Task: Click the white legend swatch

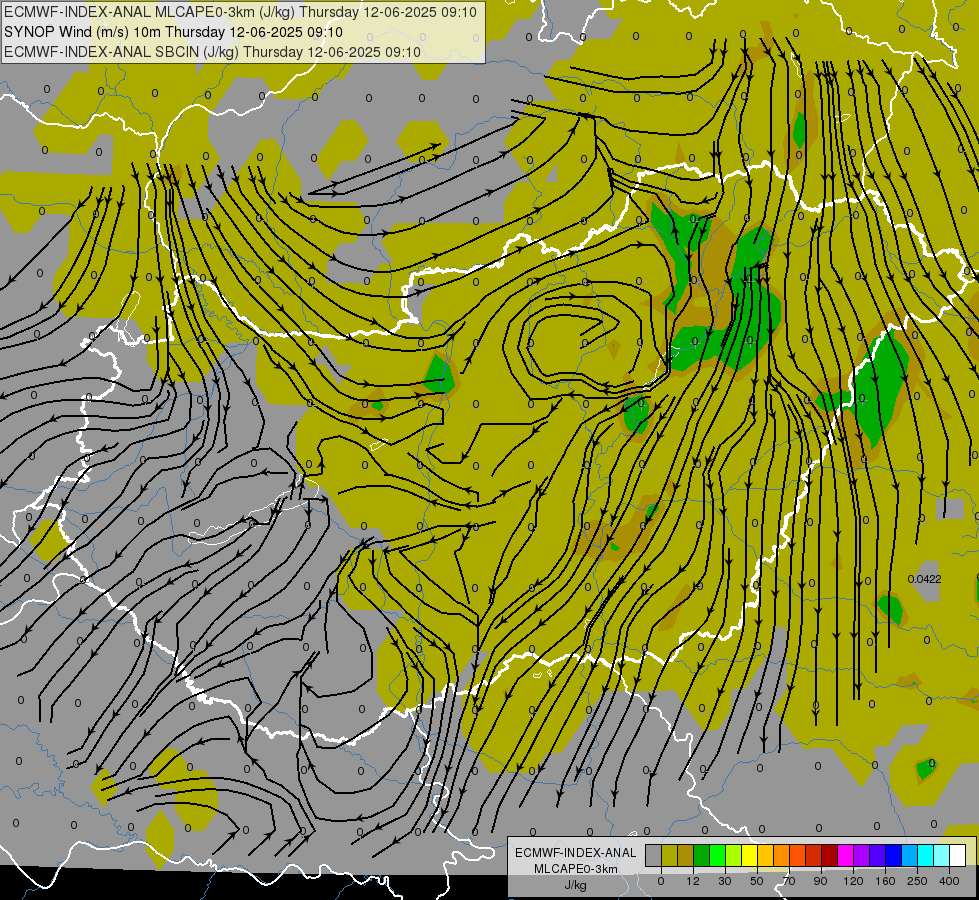Action: (958, 855)
